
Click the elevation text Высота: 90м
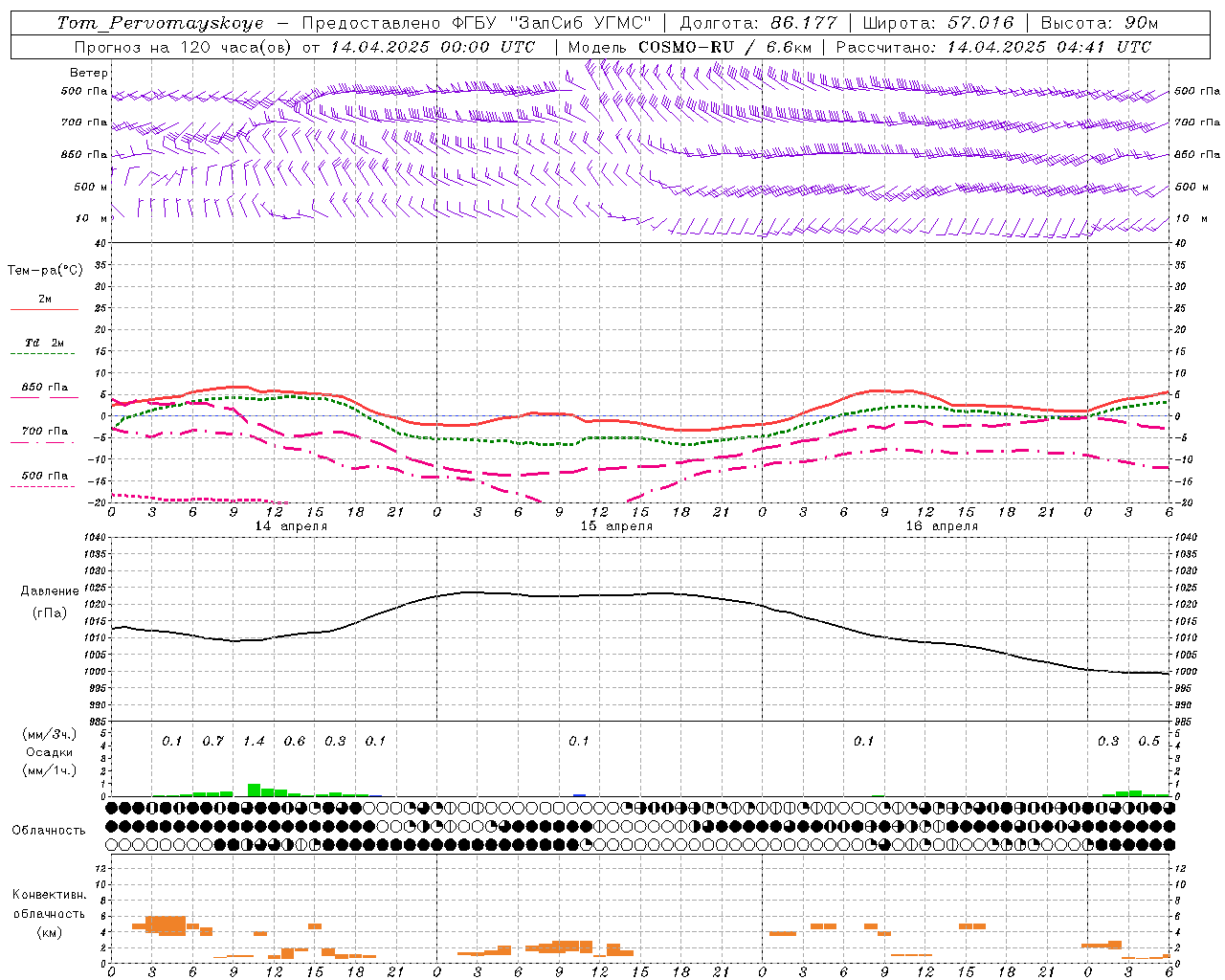coord(1100,23)
